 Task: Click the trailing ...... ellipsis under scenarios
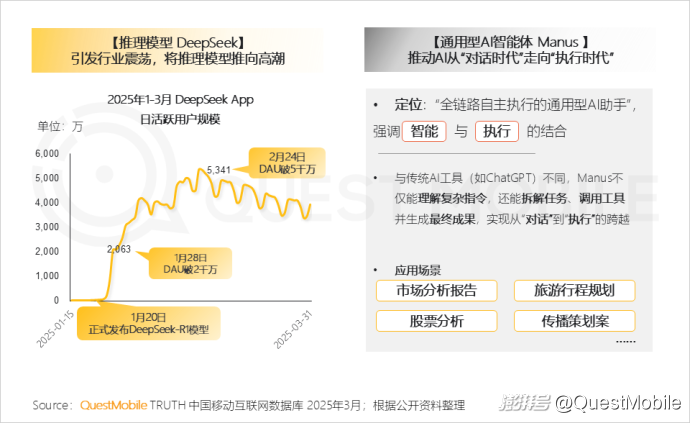click(x=625, y=342)
